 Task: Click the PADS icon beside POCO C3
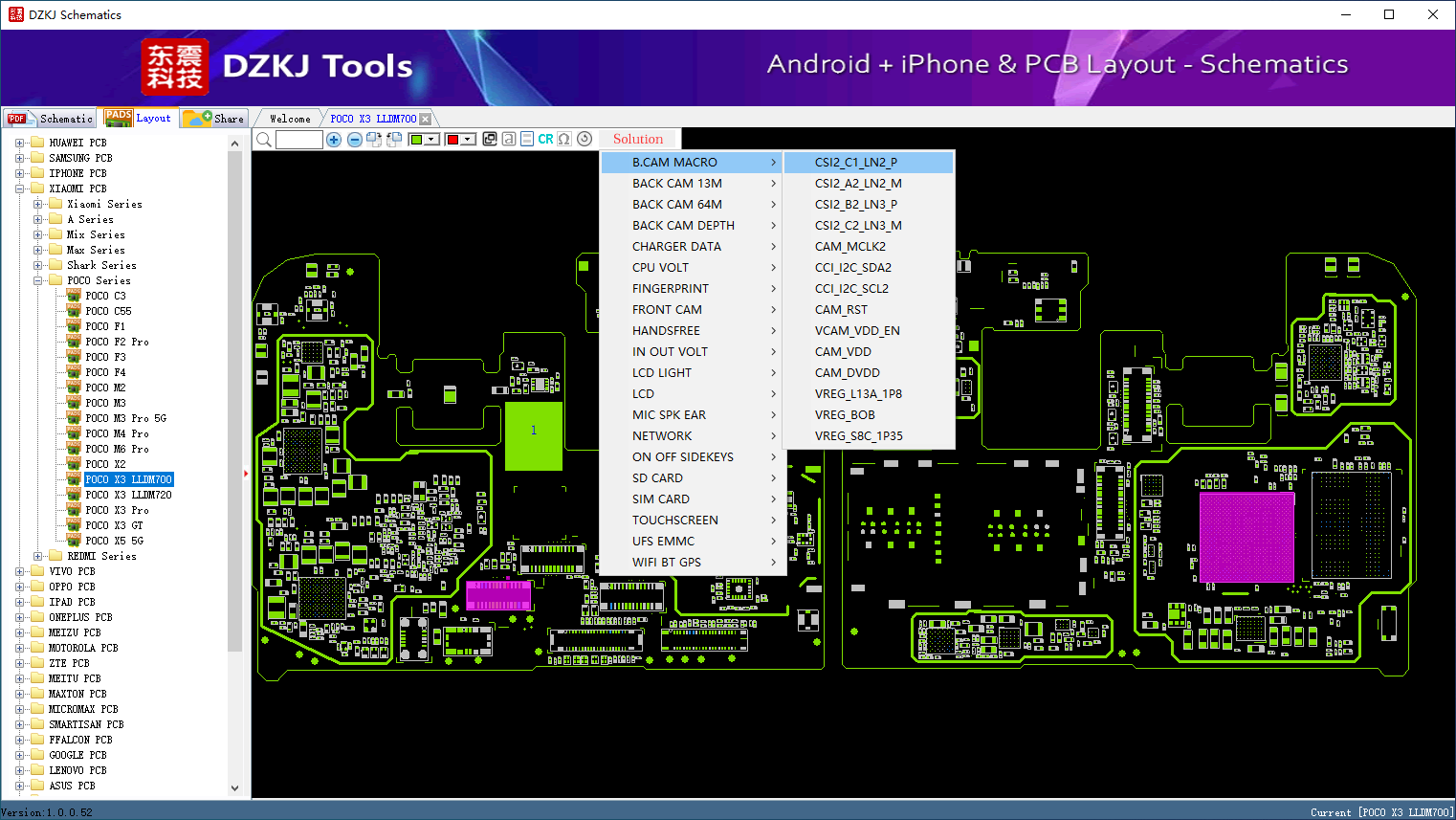tap(74, 296)
